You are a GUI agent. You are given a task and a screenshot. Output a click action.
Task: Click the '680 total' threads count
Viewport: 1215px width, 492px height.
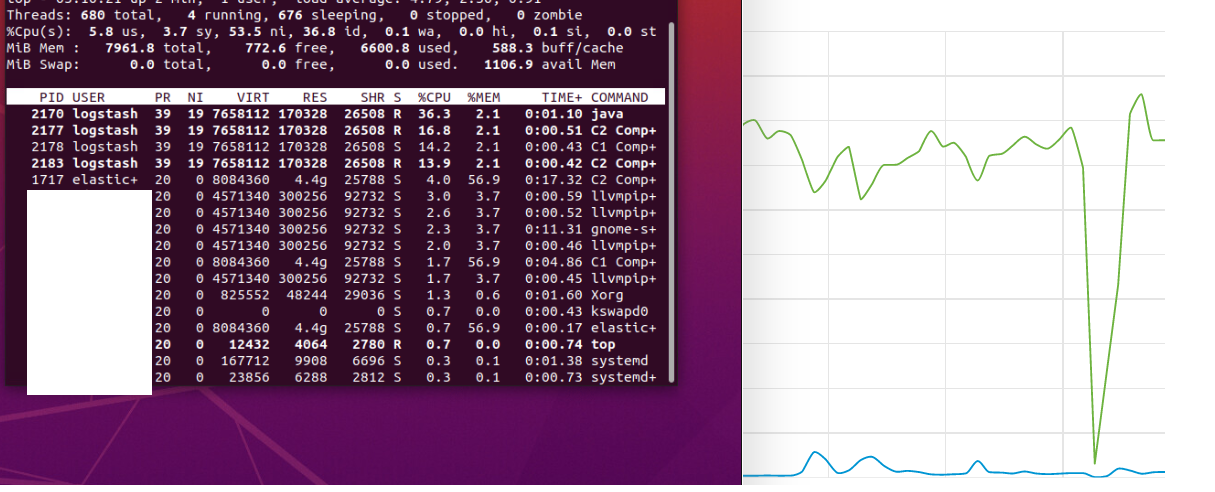(120, 16)
